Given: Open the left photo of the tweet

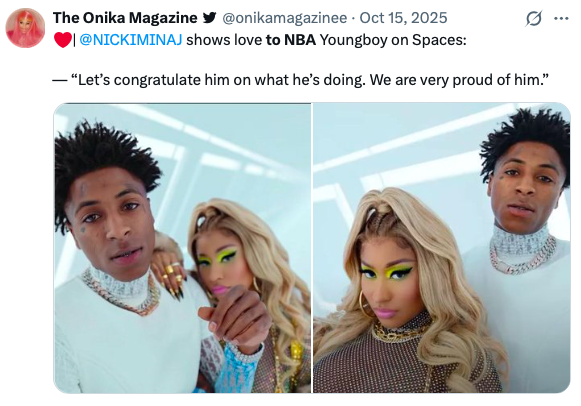Looking at the screenshot, I should click(182, 248).
